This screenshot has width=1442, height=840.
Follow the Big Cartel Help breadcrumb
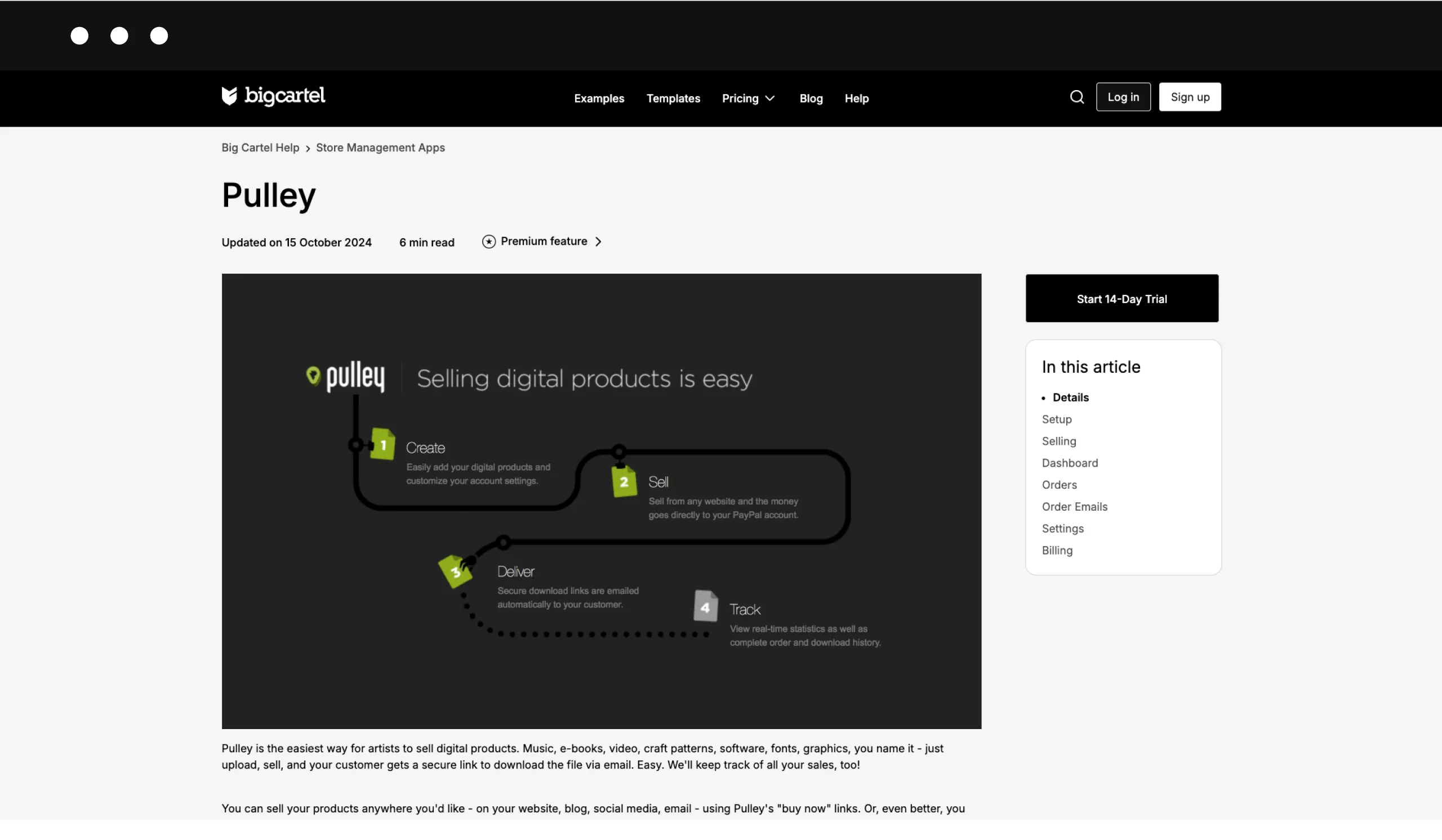[260, 148]
